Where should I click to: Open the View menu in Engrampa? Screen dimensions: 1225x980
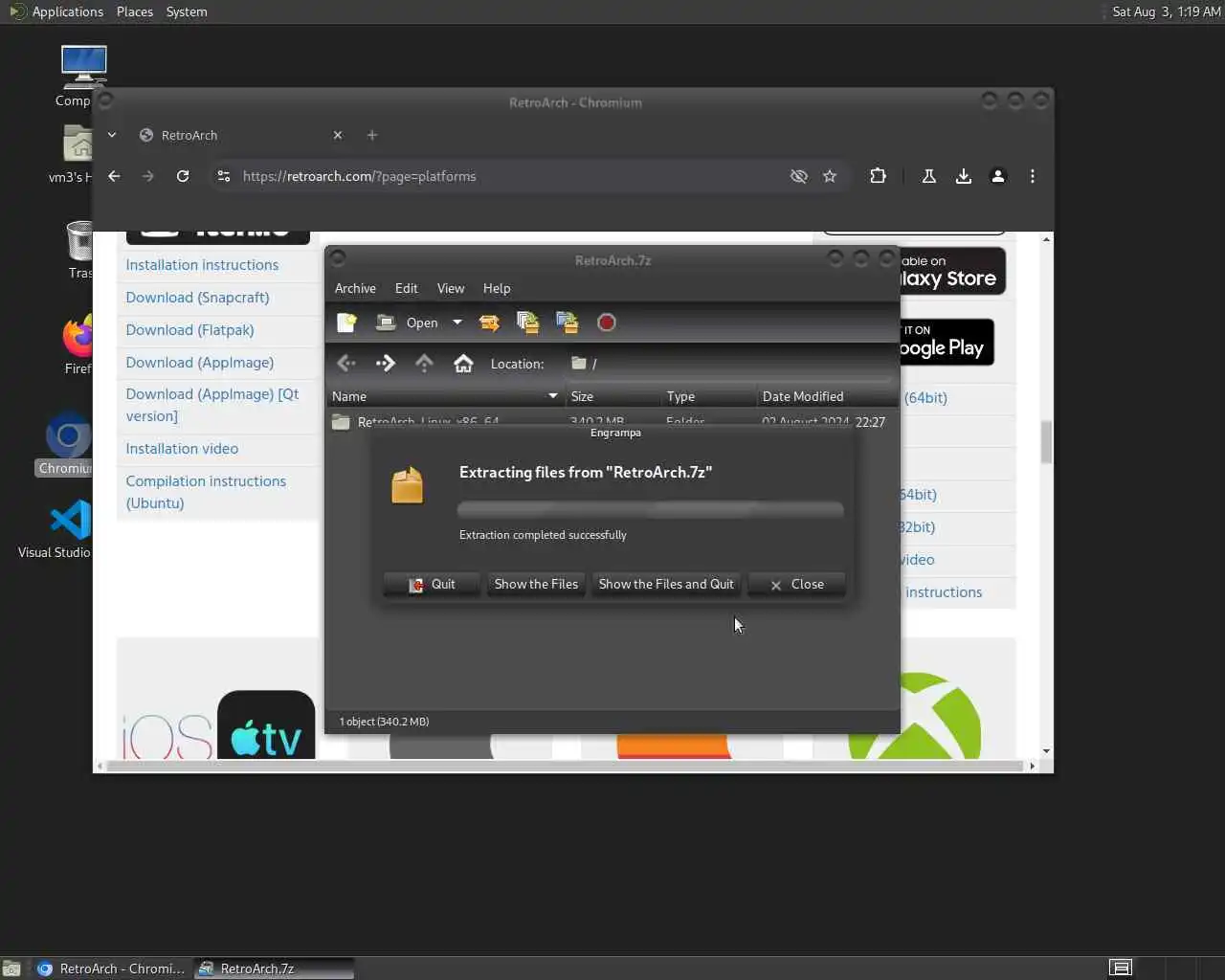click(x=451, y=288)
